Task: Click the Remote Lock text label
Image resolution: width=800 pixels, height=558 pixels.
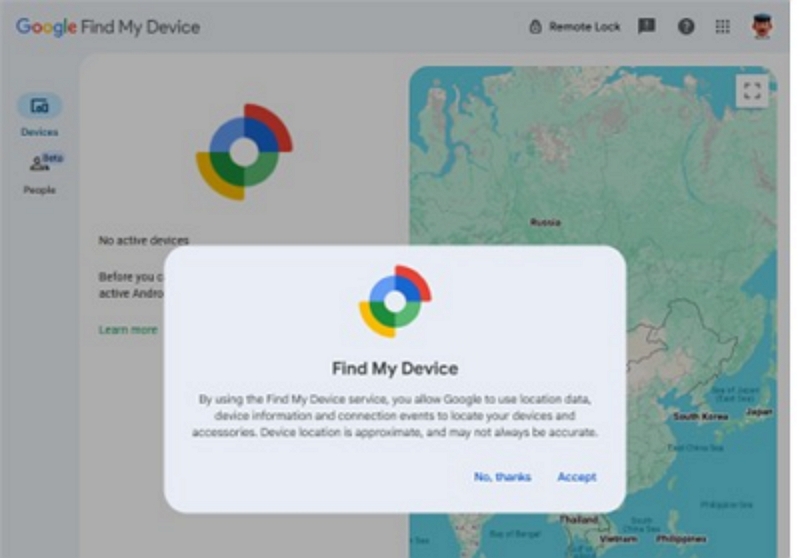Action: pyautogui.click(x=585, y=27)
